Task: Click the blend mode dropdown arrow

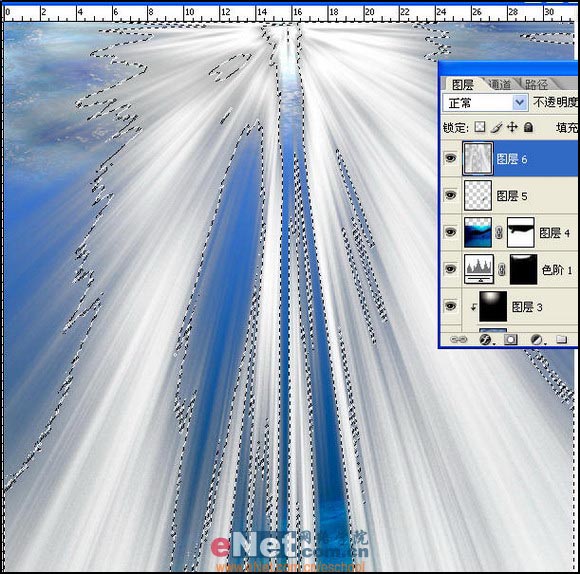Action: (519, 103)
